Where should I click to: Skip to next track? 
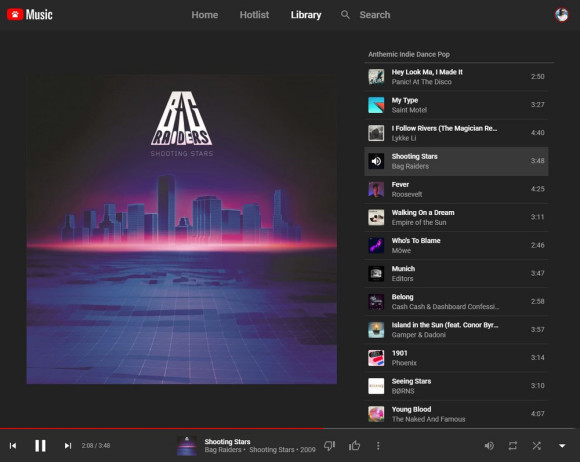point(68,446)
